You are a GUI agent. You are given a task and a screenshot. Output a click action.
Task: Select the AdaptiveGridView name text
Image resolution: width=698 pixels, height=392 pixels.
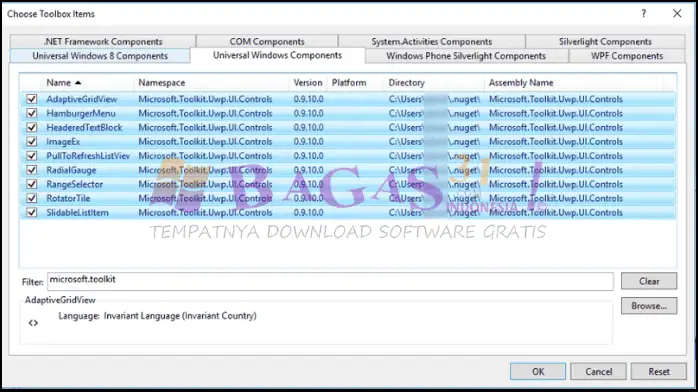[x=81, y=99]
